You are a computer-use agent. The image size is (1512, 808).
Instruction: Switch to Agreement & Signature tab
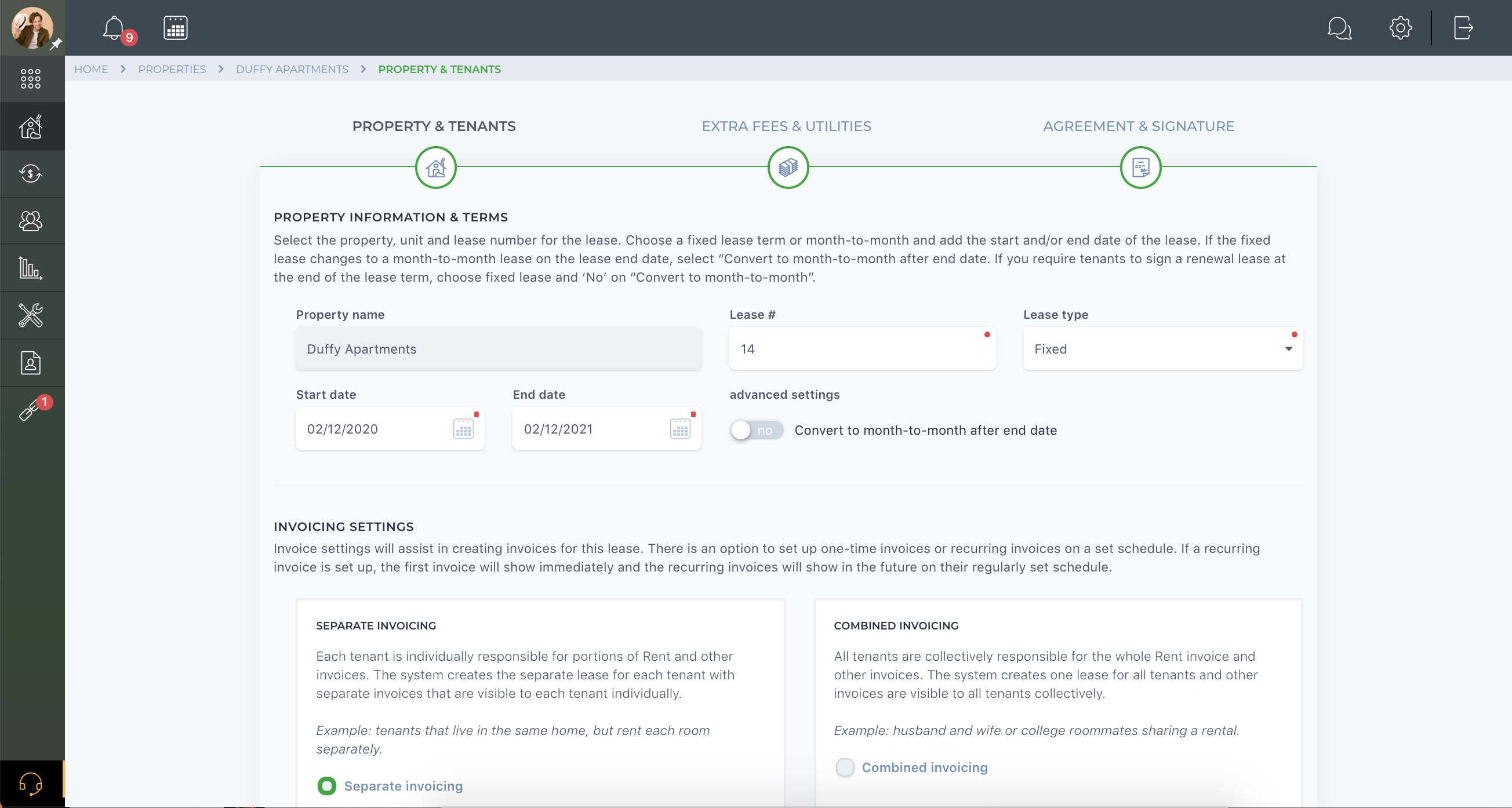tap(1138, 126)
